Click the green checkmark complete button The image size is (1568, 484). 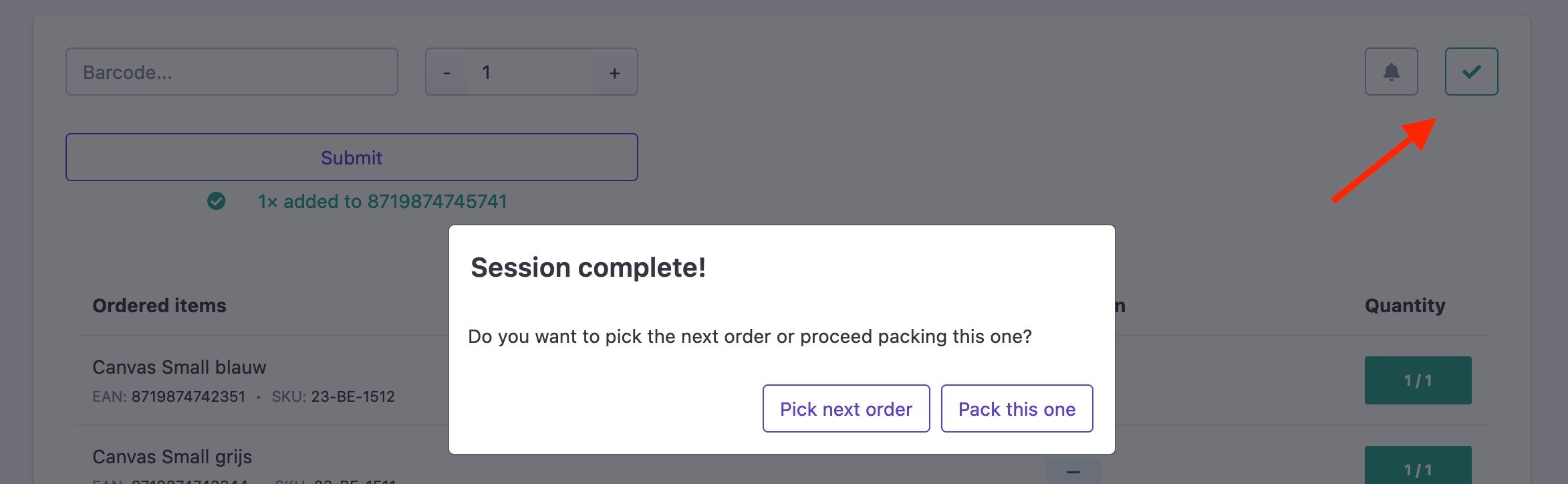coord(1471,72)
